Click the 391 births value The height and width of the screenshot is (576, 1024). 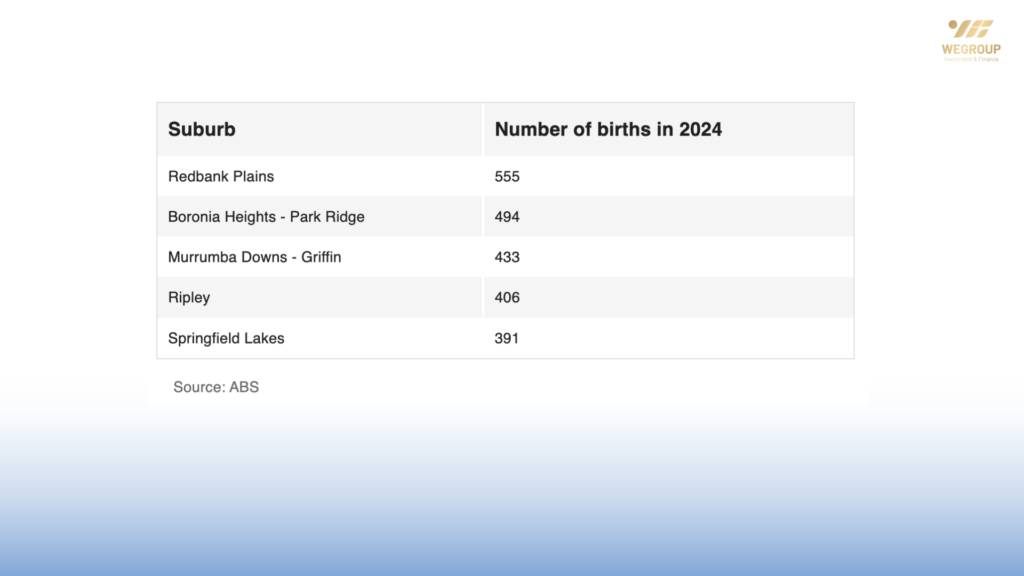pyautogui.click(x=507, y=338)
